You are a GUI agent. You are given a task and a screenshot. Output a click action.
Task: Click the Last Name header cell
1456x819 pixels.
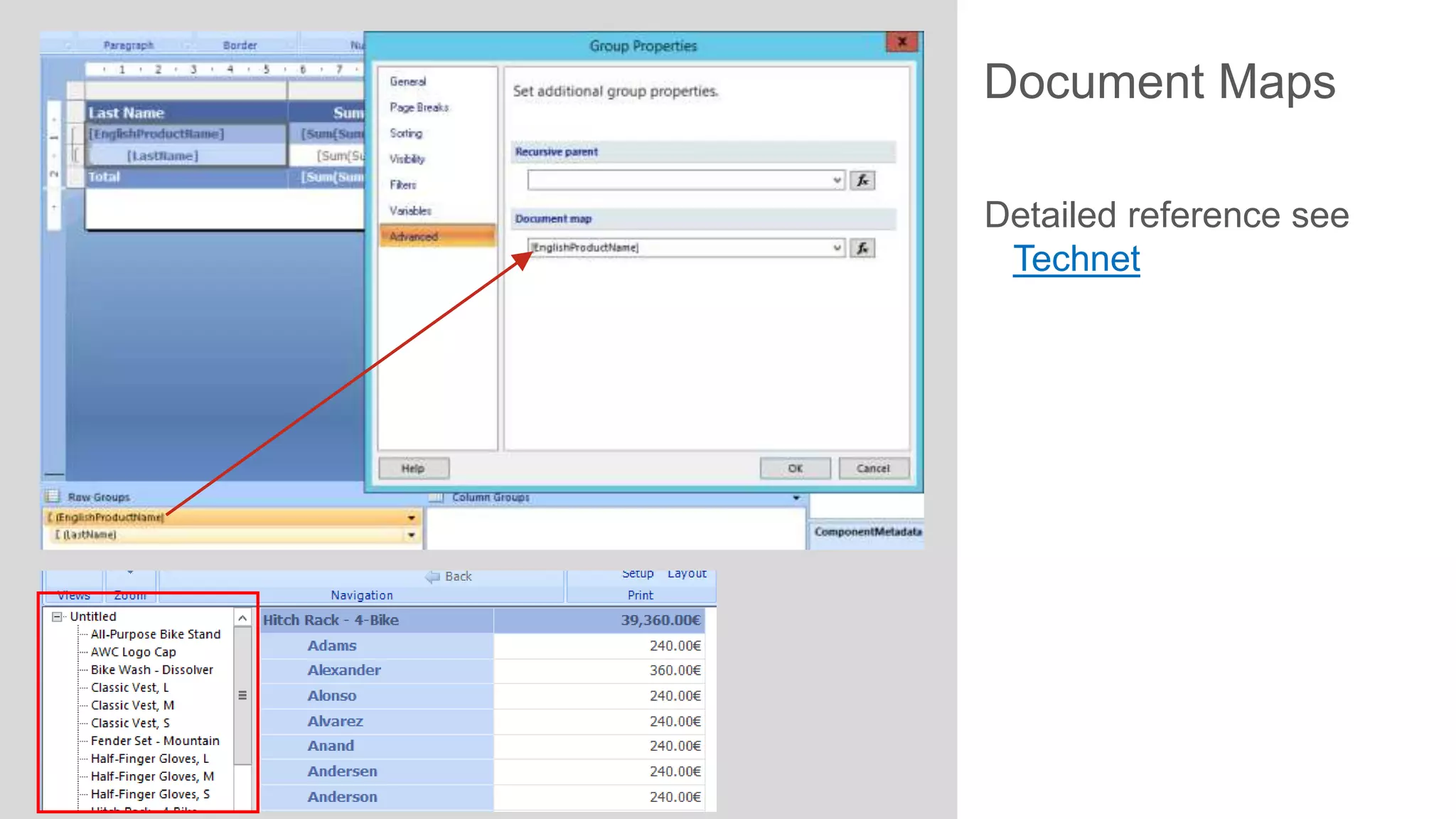point(186,112)
